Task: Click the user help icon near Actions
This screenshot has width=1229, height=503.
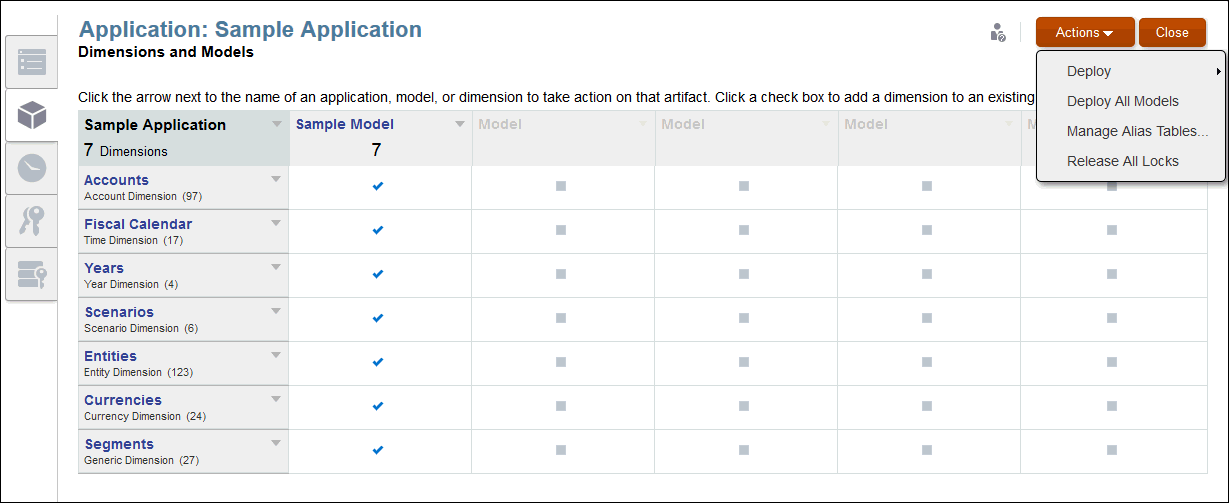Action: click(x=997, y=33)
